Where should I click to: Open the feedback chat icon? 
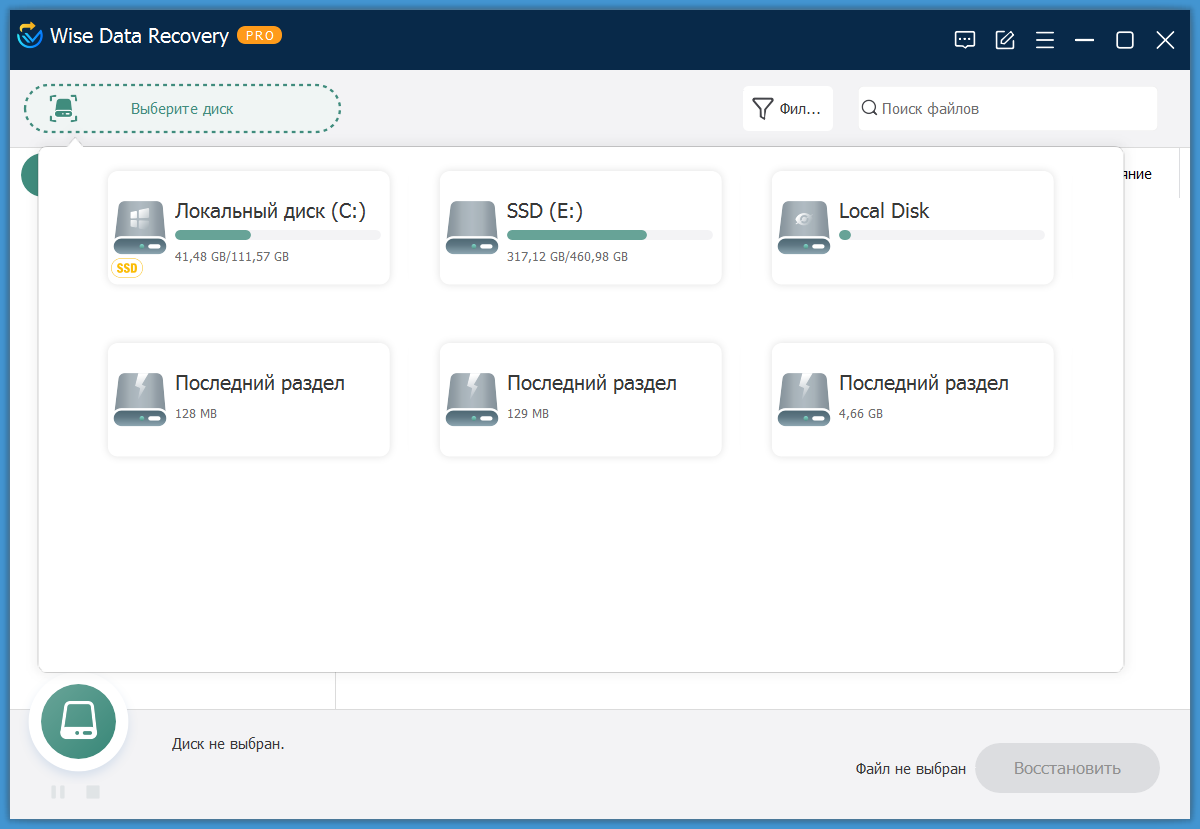[x=964, y=40]
